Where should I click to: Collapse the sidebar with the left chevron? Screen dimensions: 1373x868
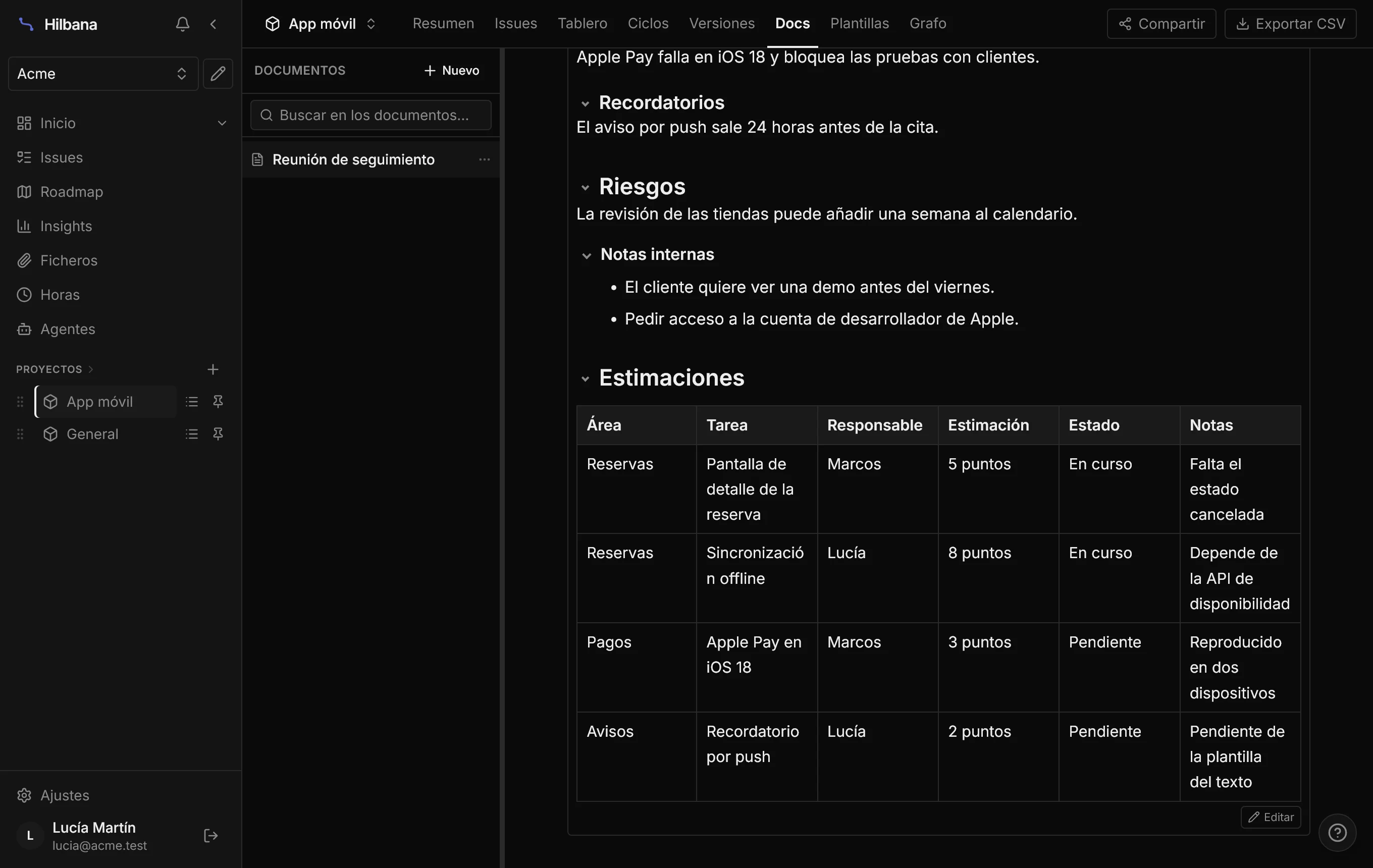(x=213, y=24)
